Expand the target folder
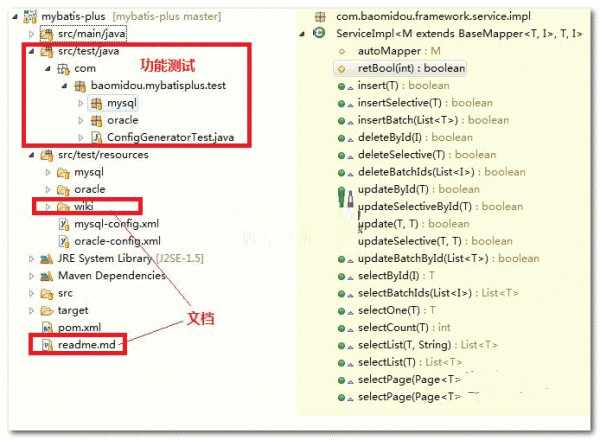The width and height of the screenshot is (600, 440). (31, 310)
